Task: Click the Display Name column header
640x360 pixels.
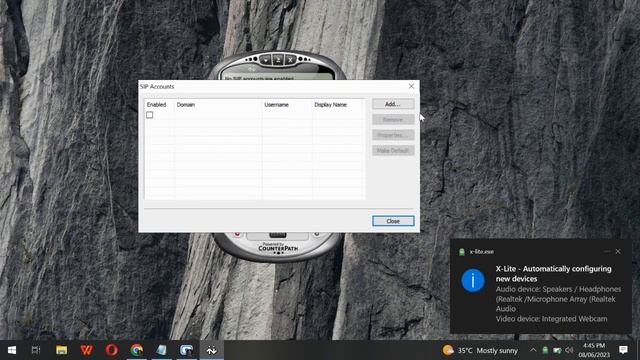Action: click(338, 105)
